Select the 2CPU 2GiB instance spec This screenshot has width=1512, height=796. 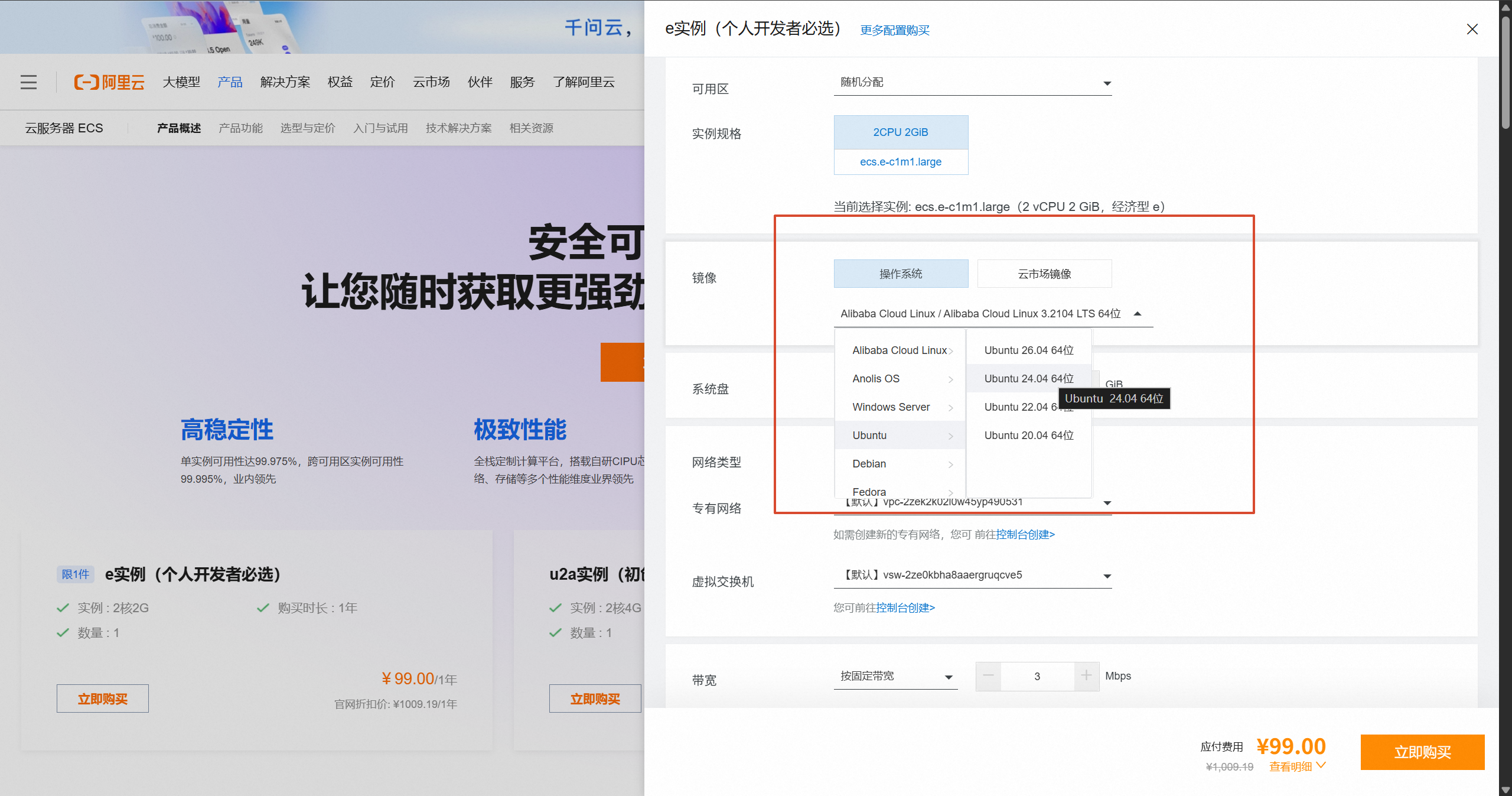click(x=901, y=132)
